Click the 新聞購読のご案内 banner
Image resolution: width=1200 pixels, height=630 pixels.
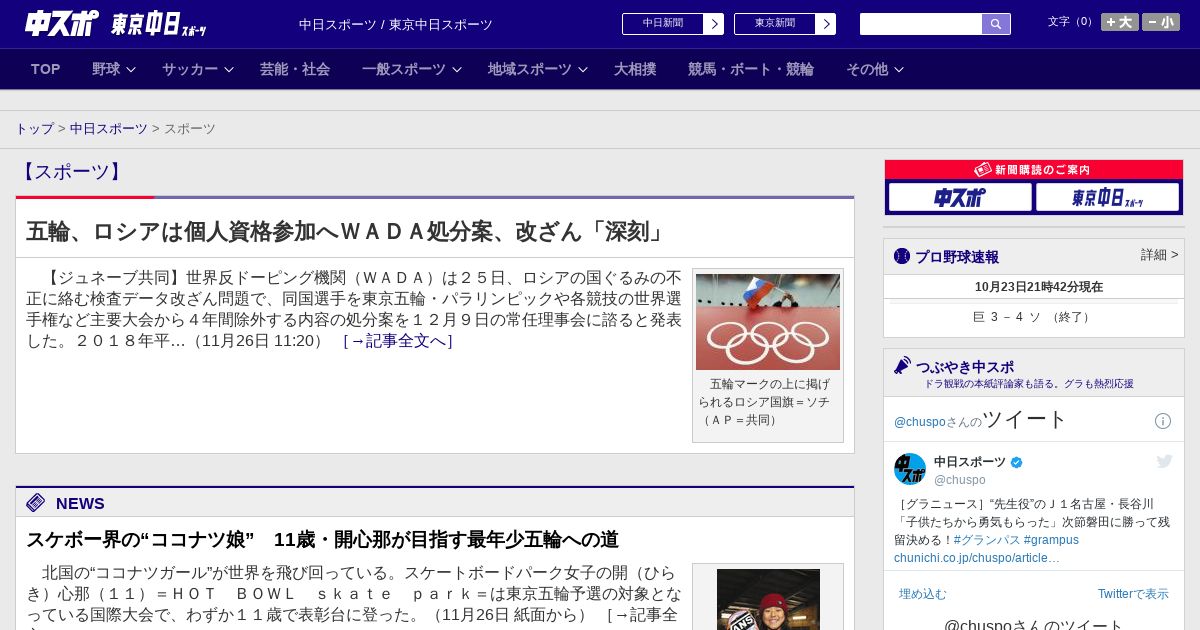[1034, 170]
